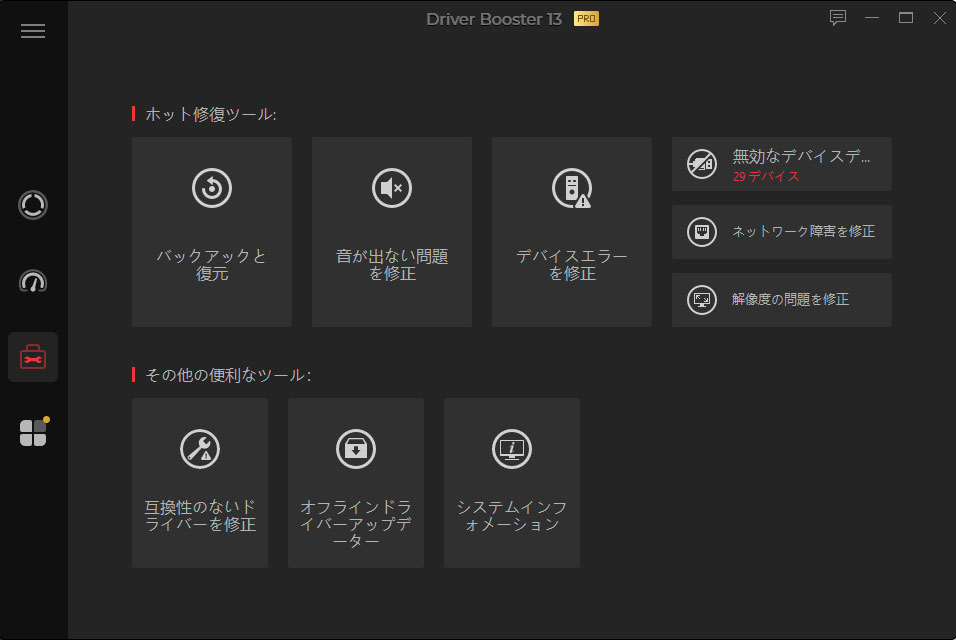Viewport: 956px width, 640px height.
Task: Click the disabled device icon
Action: (702, 164)
